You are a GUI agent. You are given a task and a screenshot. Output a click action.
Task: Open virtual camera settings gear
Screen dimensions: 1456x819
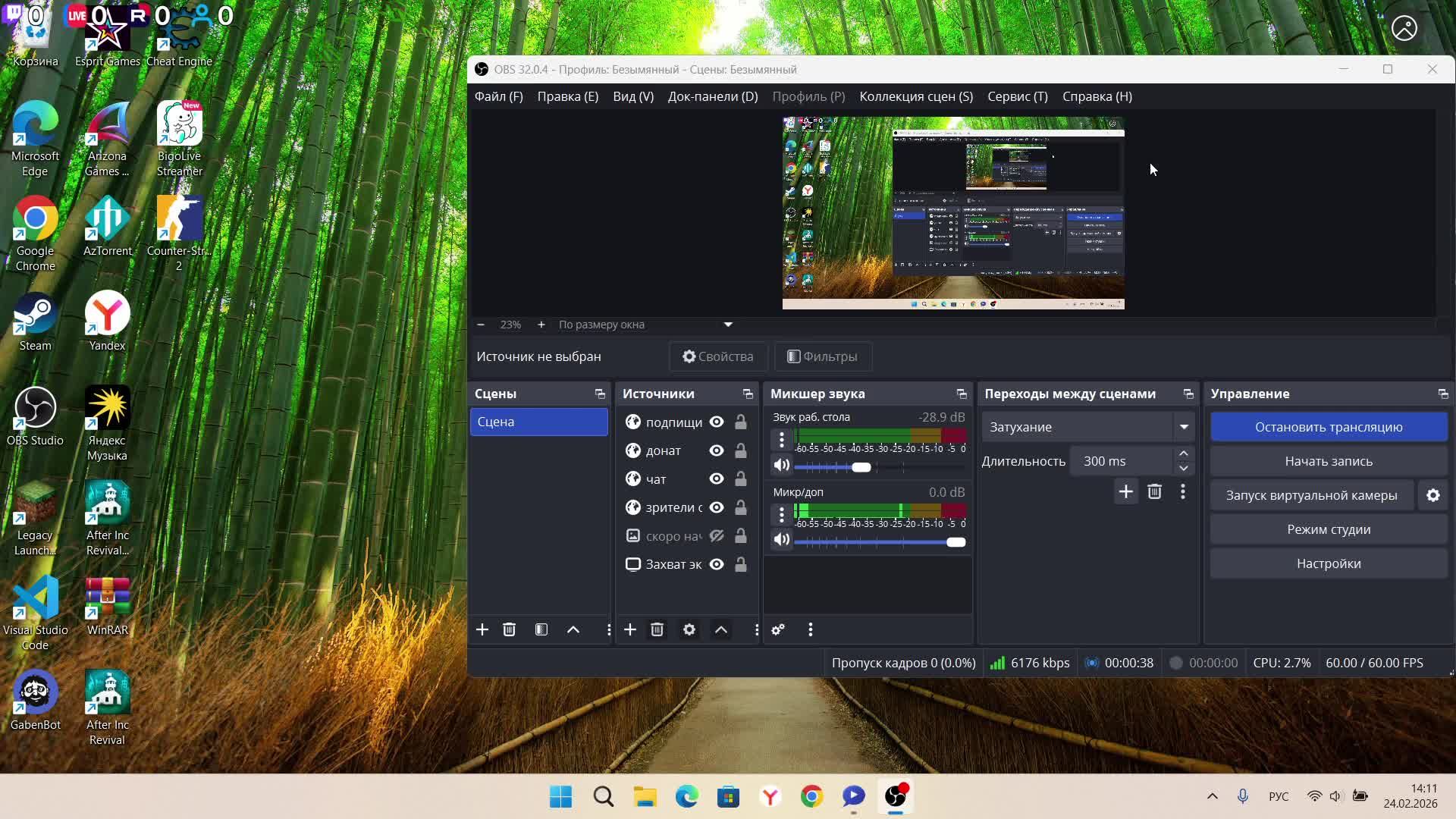[1432, 495]
